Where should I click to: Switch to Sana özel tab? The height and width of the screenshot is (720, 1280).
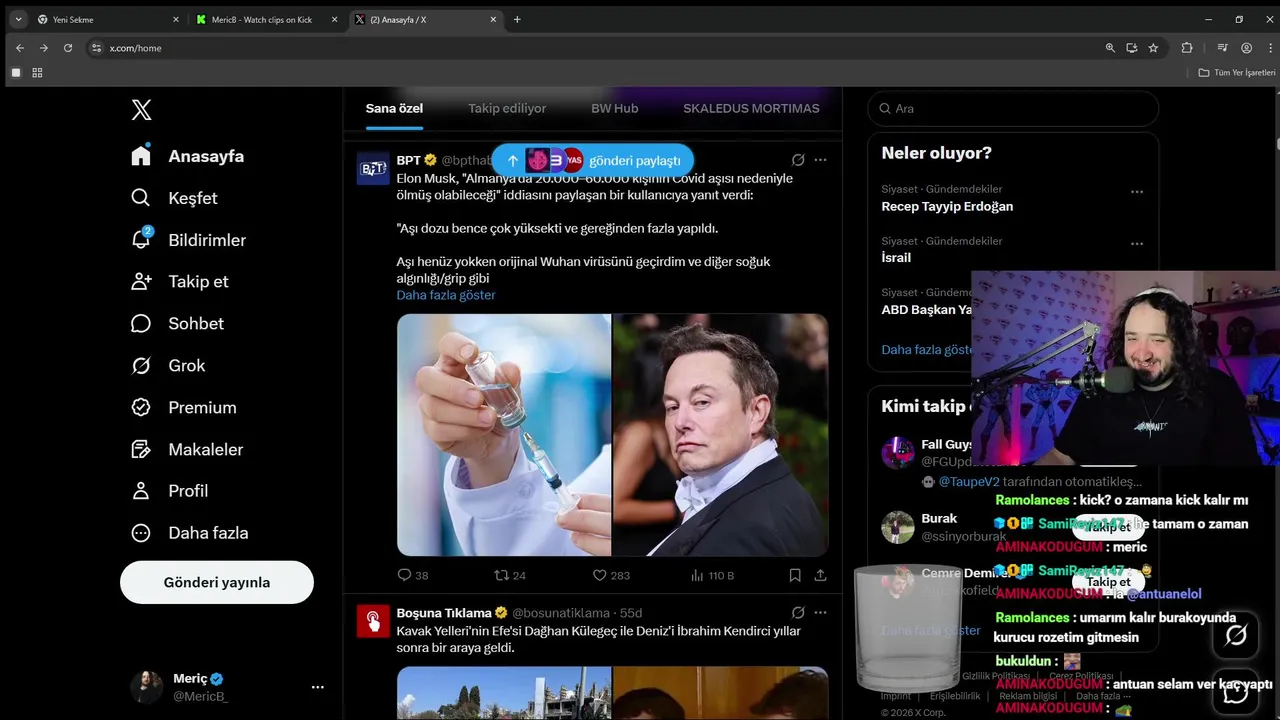394,108
